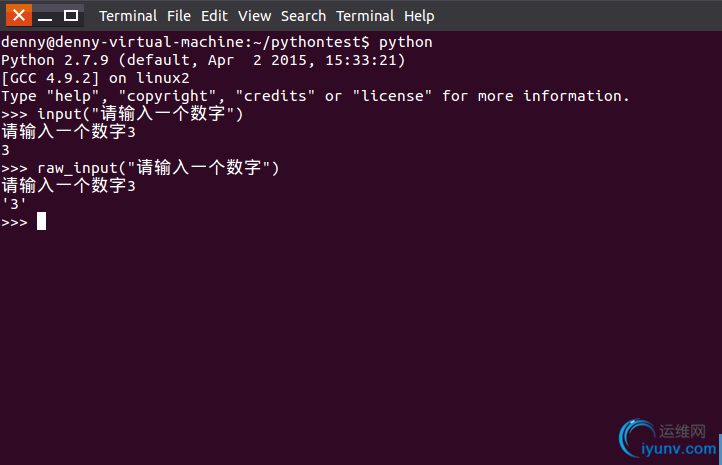Open the second Terminal menu beside Help
722x465 pixels.
(365, 16)
